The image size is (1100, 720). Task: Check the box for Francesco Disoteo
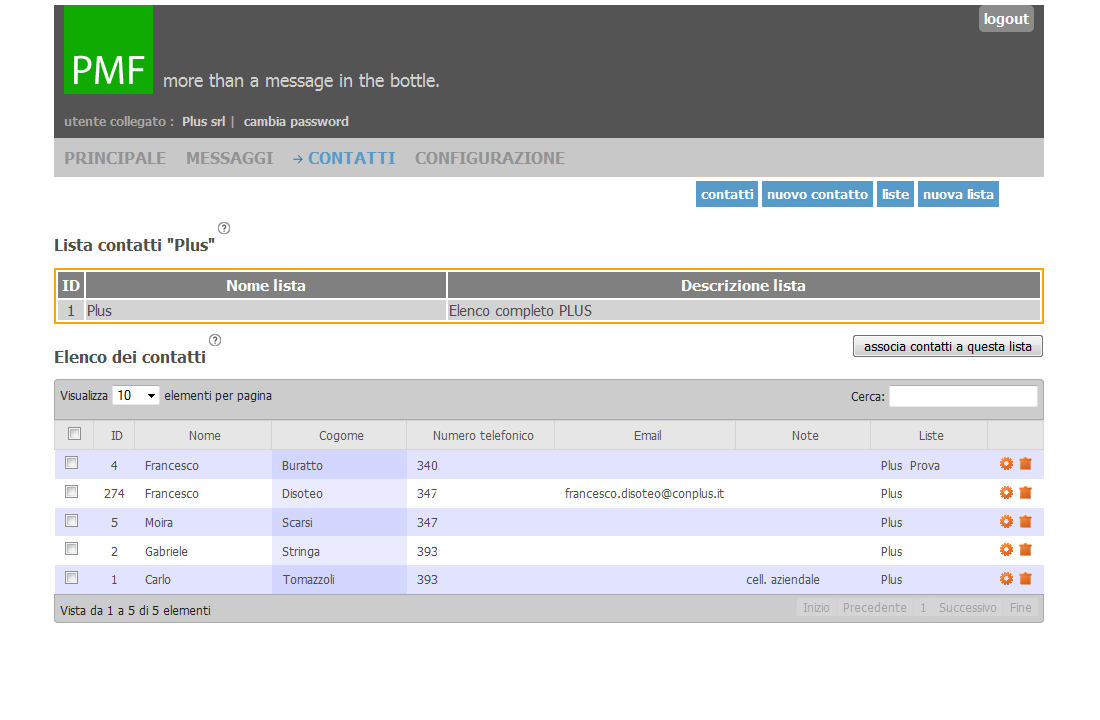(x=72, y=491)
